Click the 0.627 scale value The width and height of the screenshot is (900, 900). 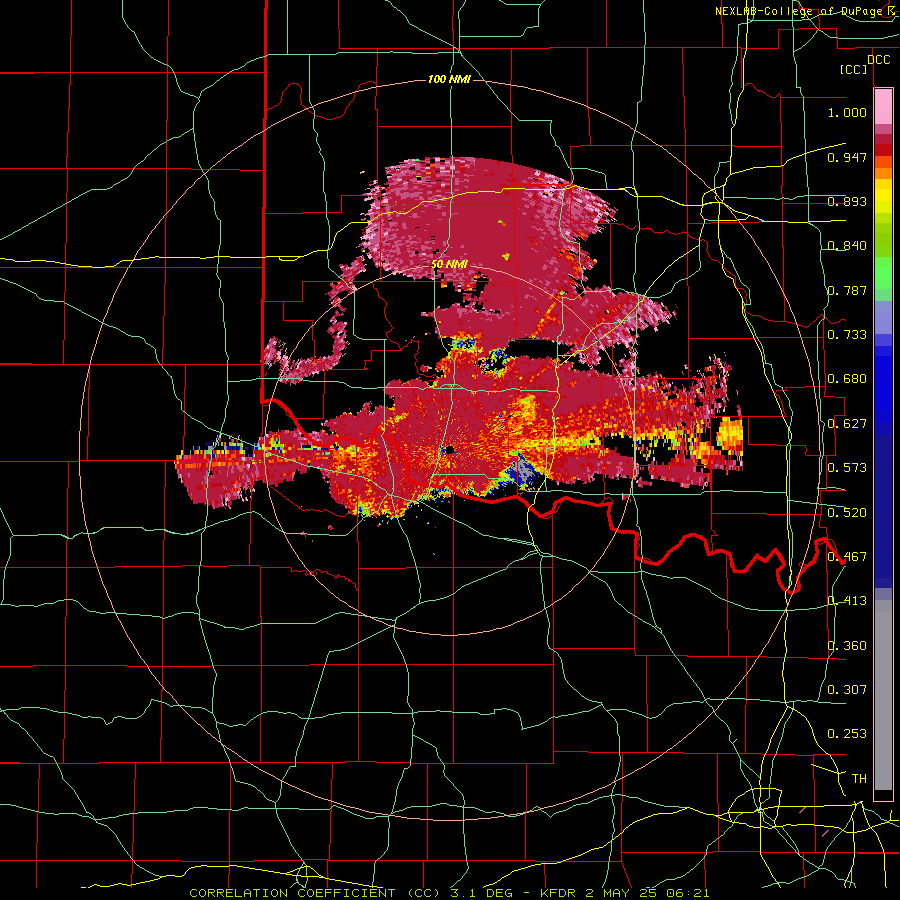pos(847,424)
